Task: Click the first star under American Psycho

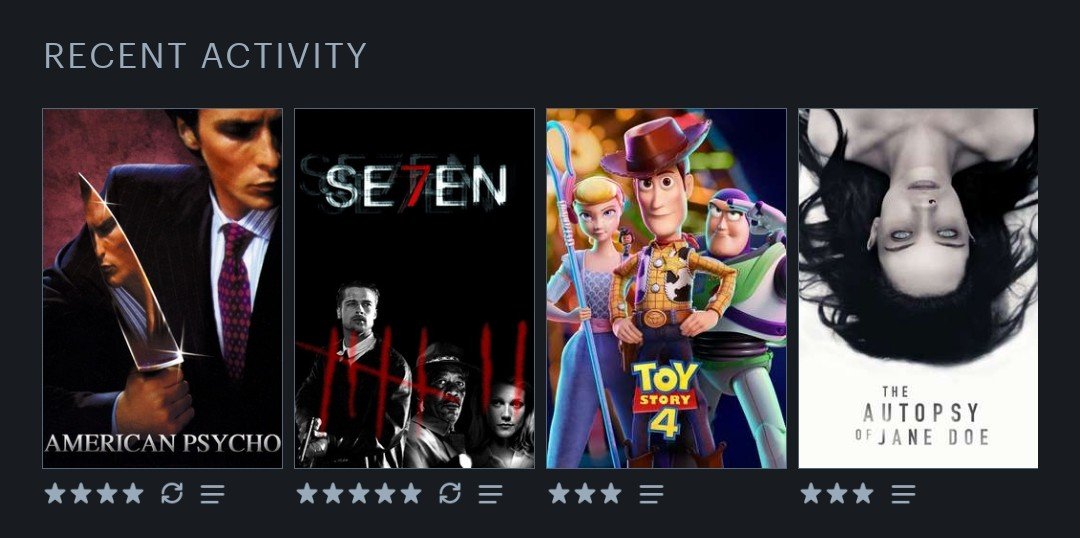Action: pos(54,493)
